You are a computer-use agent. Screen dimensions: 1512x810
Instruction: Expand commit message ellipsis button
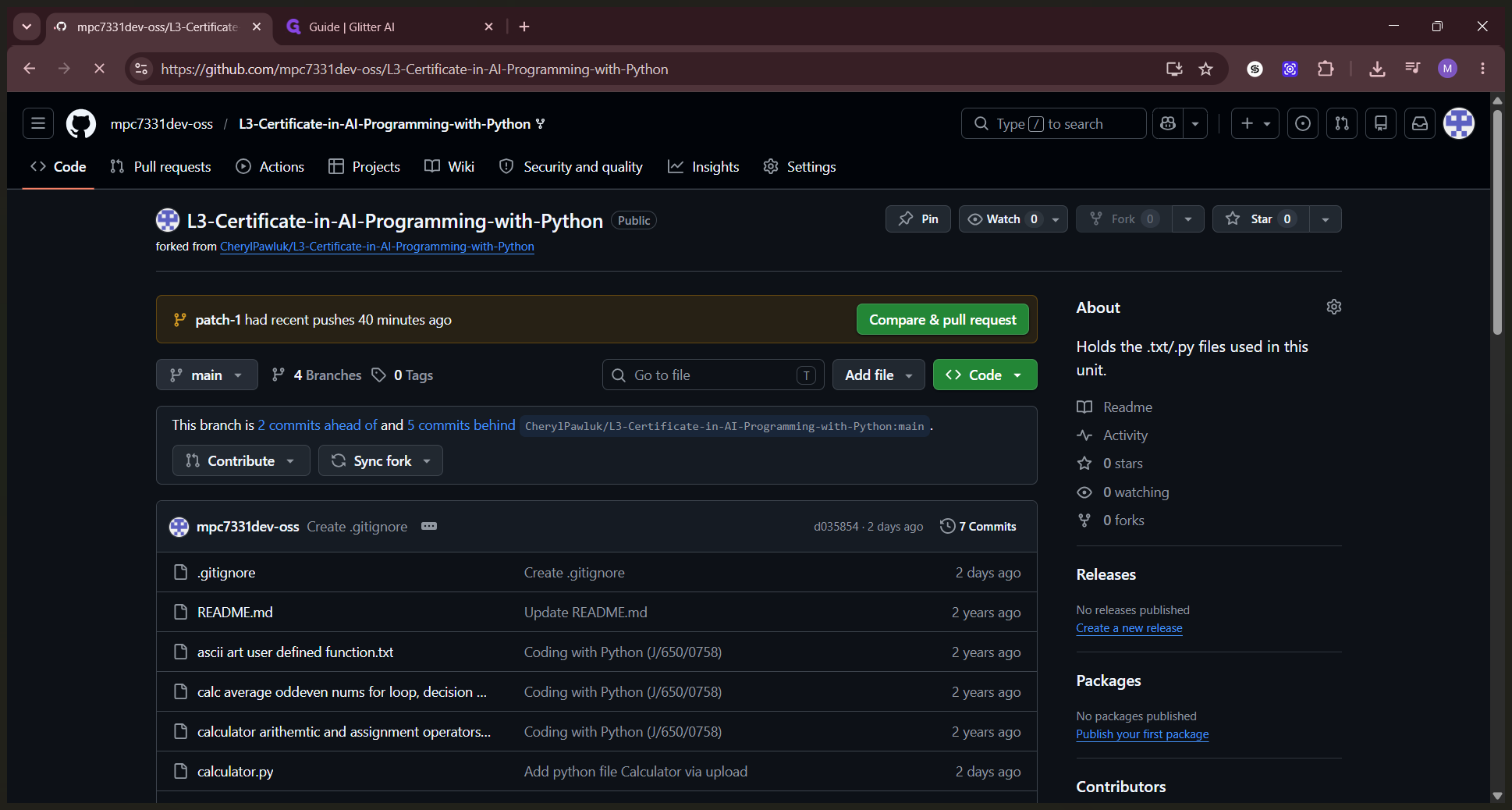tap(429, 526)
